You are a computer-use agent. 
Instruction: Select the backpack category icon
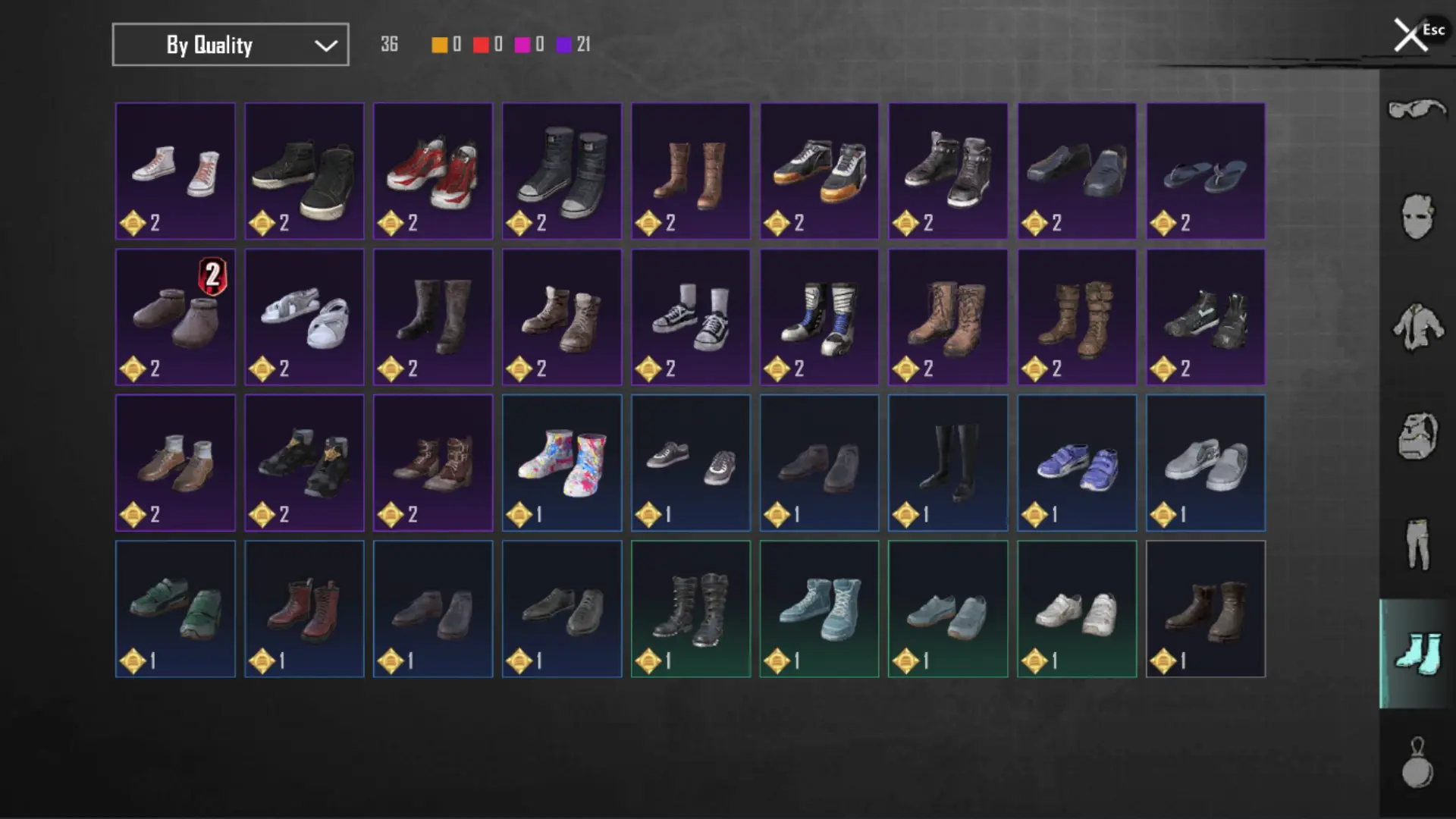point(1417,436)
